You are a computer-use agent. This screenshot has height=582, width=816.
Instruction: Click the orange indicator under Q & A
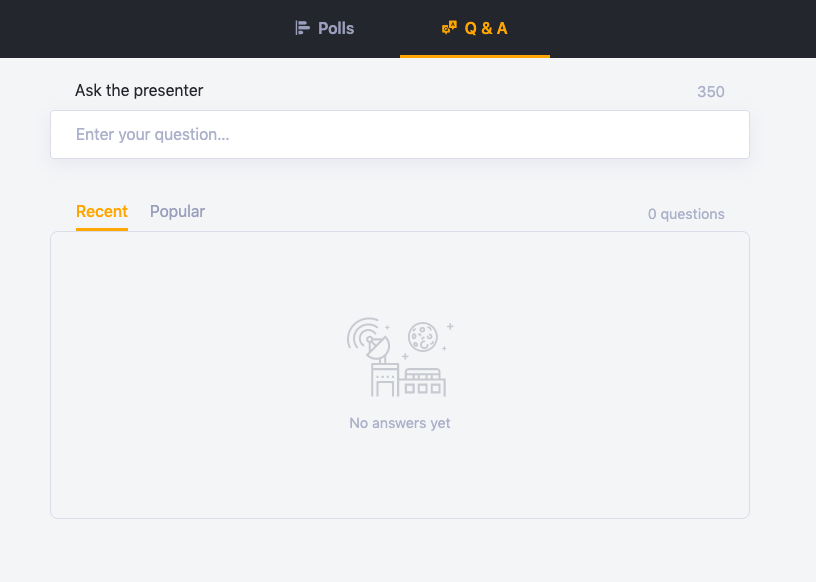[x=475, y=56]
